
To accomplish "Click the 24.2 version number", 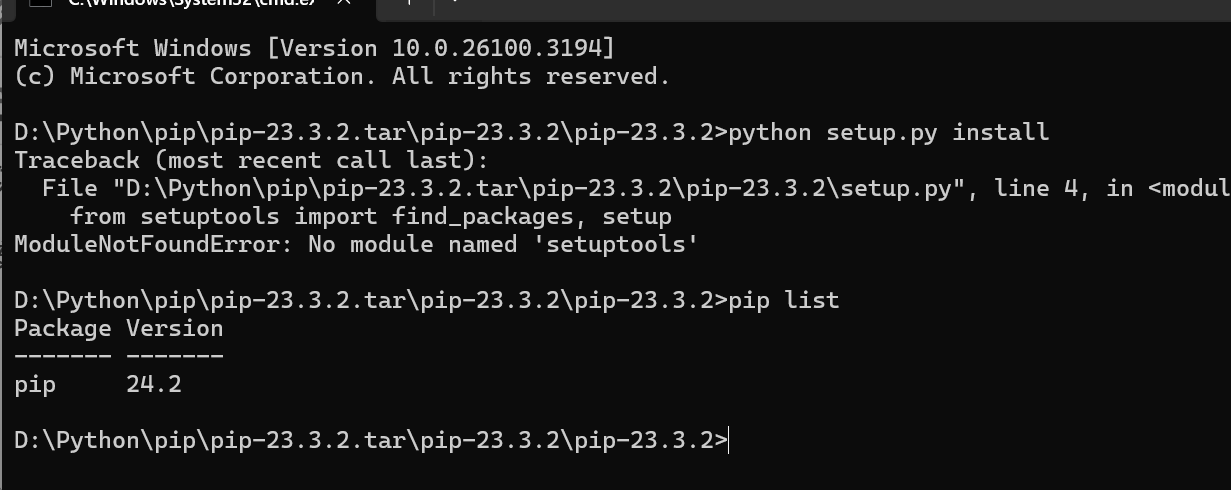I will (x=154, y=384).
